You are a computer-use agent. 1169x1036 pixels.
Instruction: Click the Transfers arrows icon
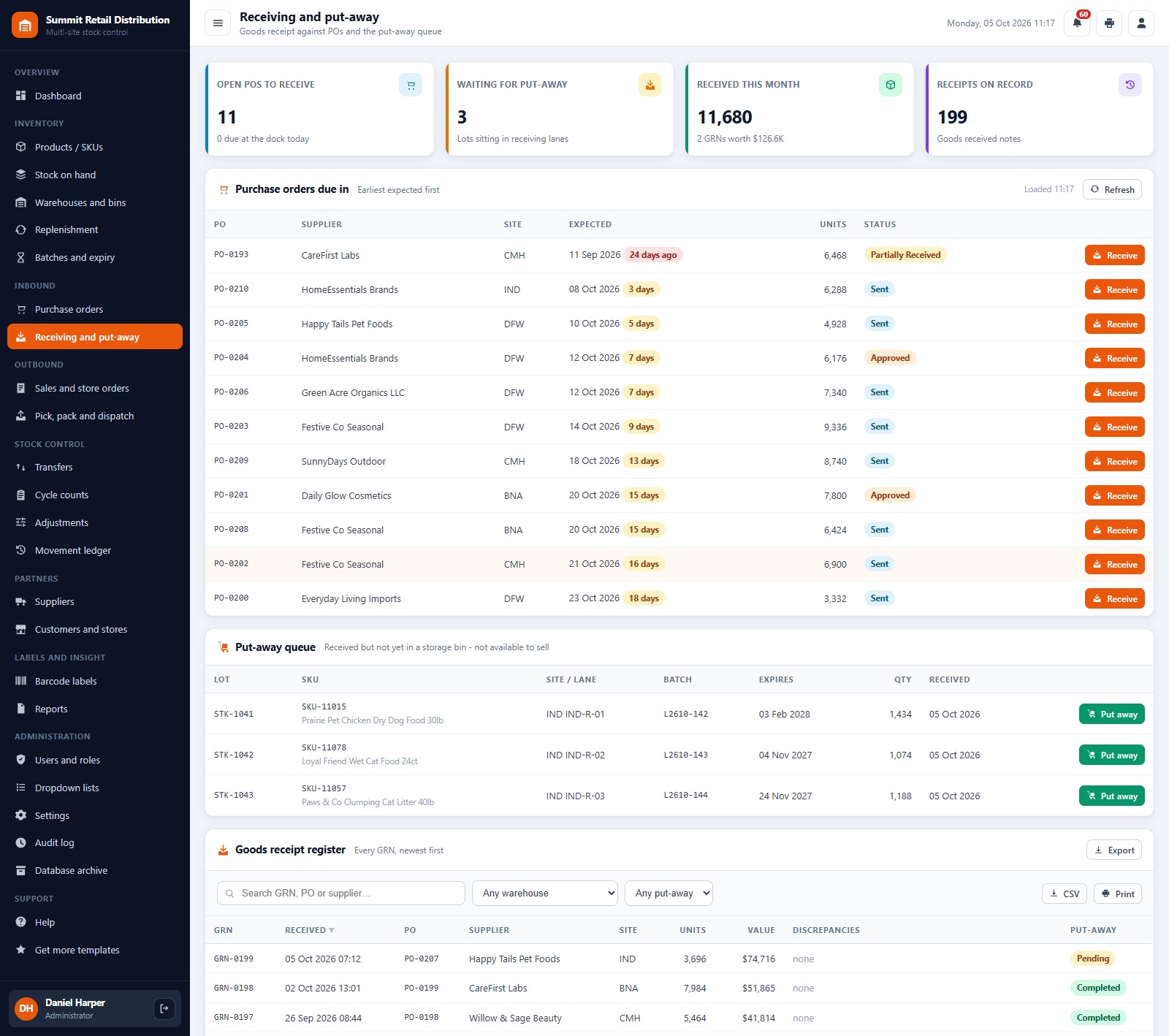21,467
